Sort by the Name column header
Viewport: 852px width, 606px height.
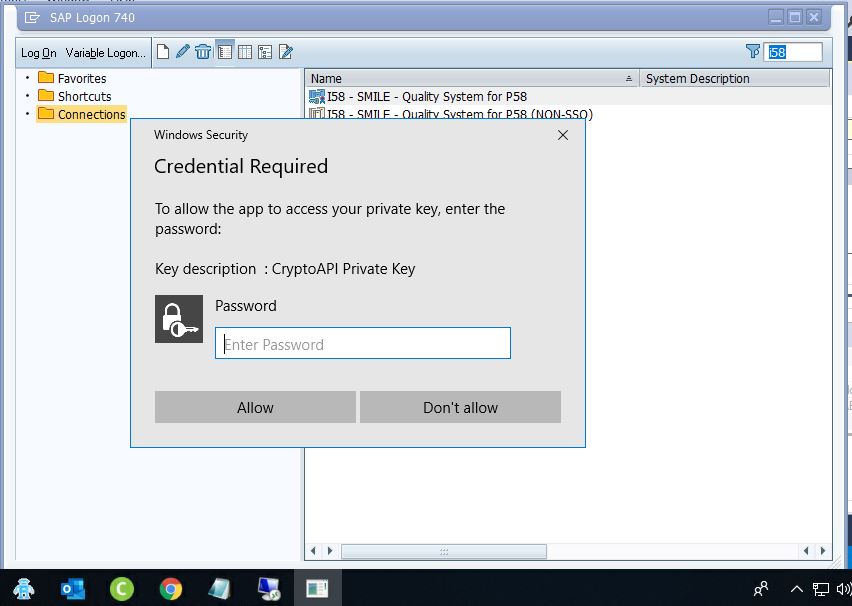coord(472,78)
